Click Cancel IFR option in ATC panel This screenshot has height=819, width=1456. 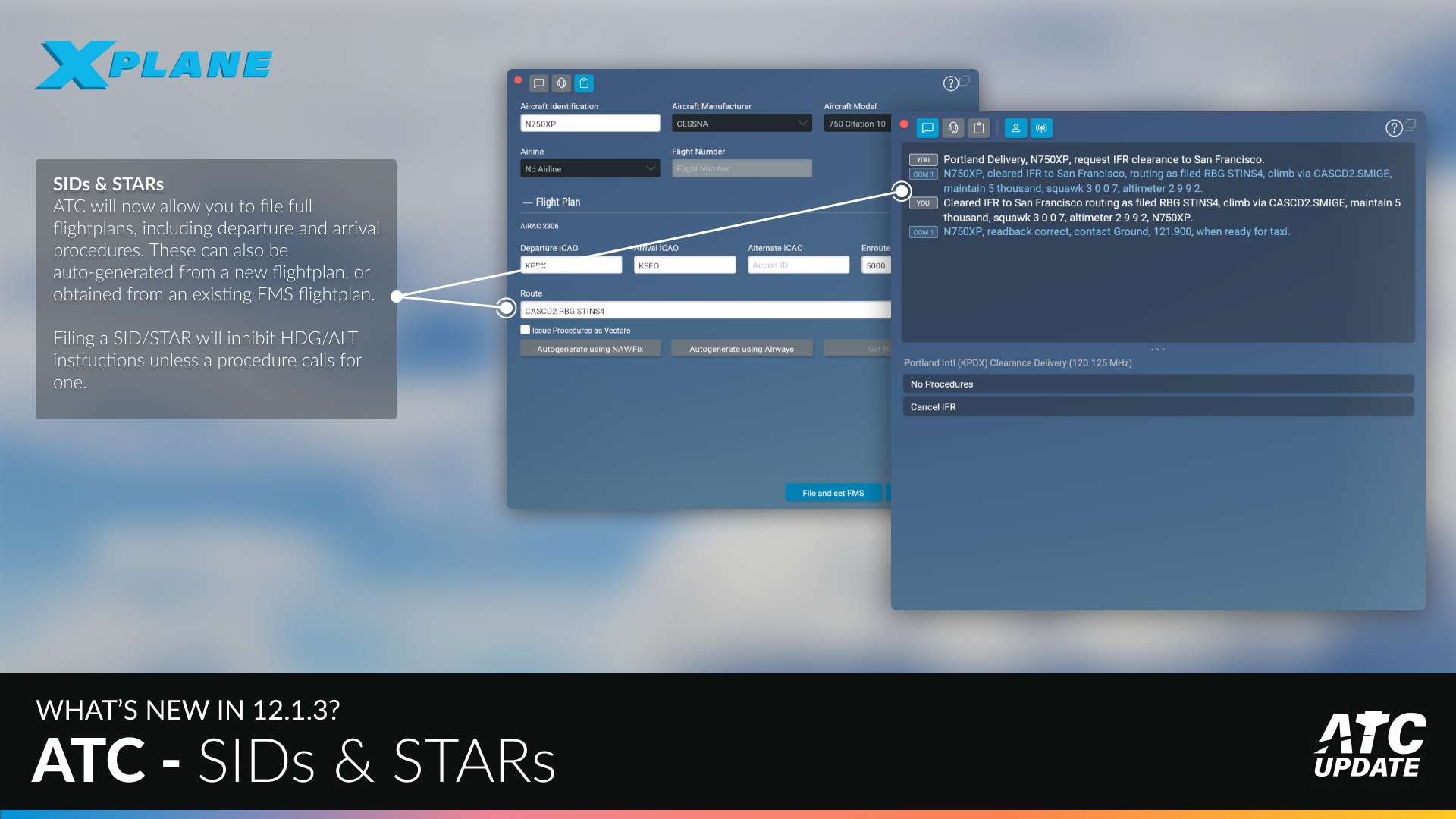[1155, 407]
